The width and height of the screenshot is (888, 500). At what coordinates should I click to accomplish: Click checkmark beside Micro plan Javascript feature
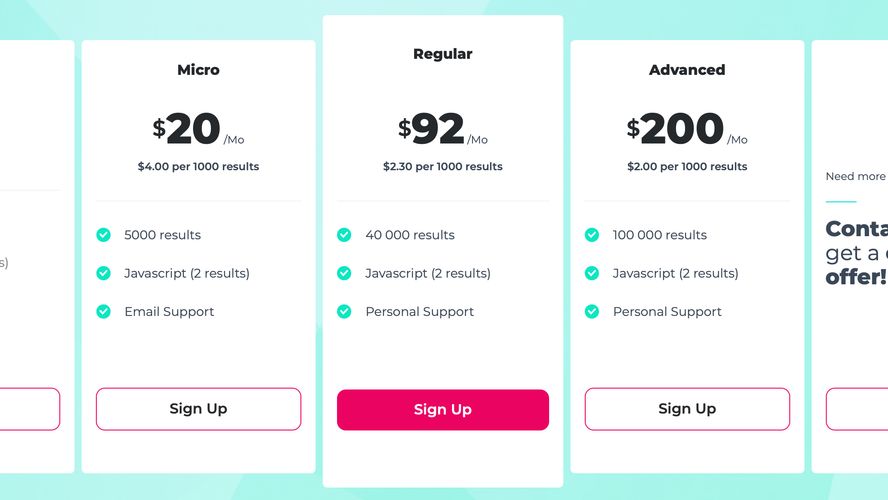coord(103,273)
